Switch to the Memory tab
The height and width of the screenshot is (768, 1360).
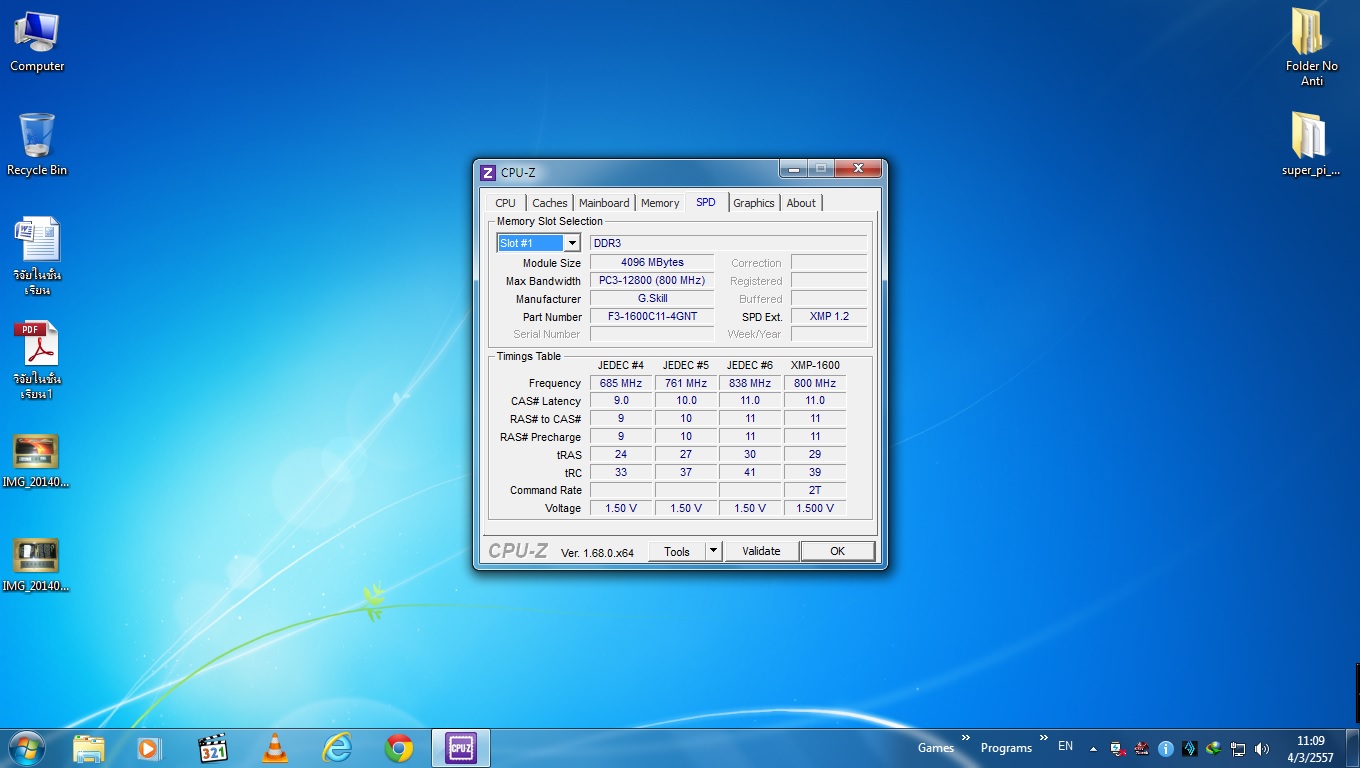pos(660,203)
